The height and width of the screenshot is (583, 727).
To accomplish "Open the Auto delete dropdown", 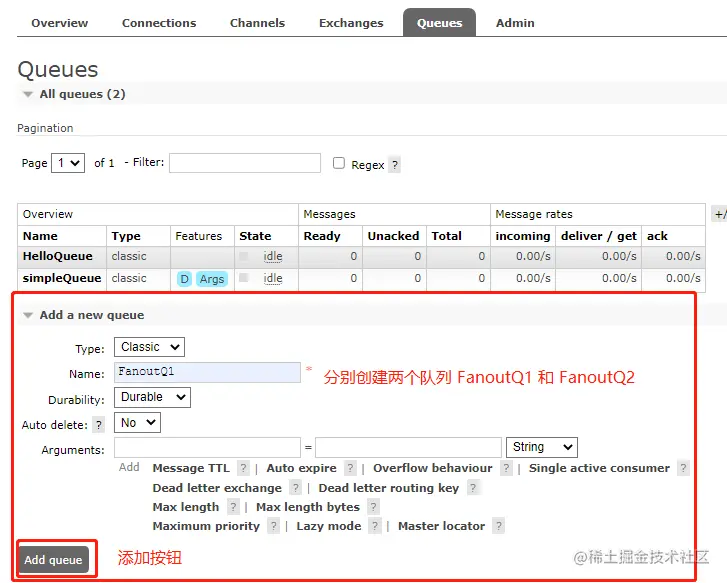I will click(x=137, y=423).
